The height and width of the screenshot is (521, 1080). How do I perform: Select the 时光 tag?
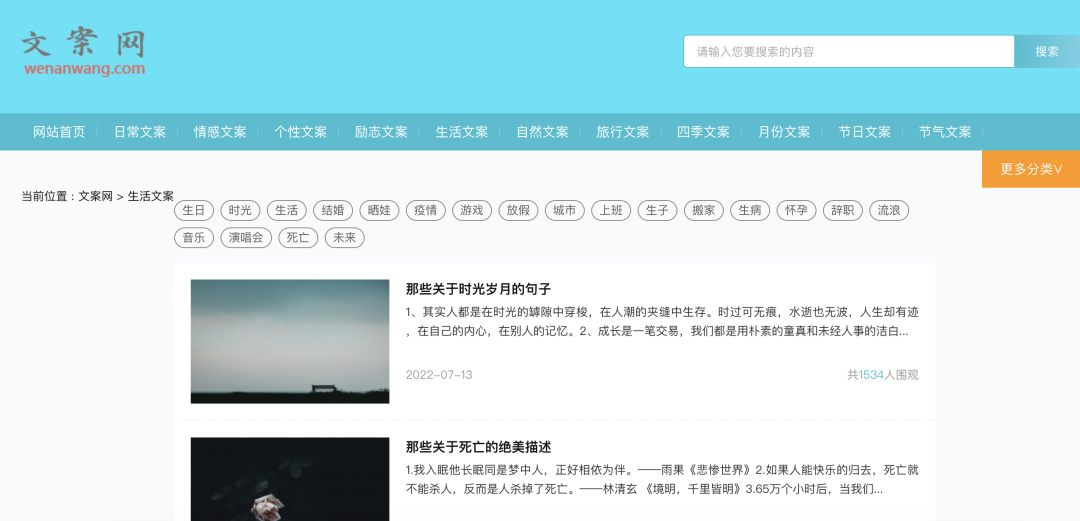[240, 210]
